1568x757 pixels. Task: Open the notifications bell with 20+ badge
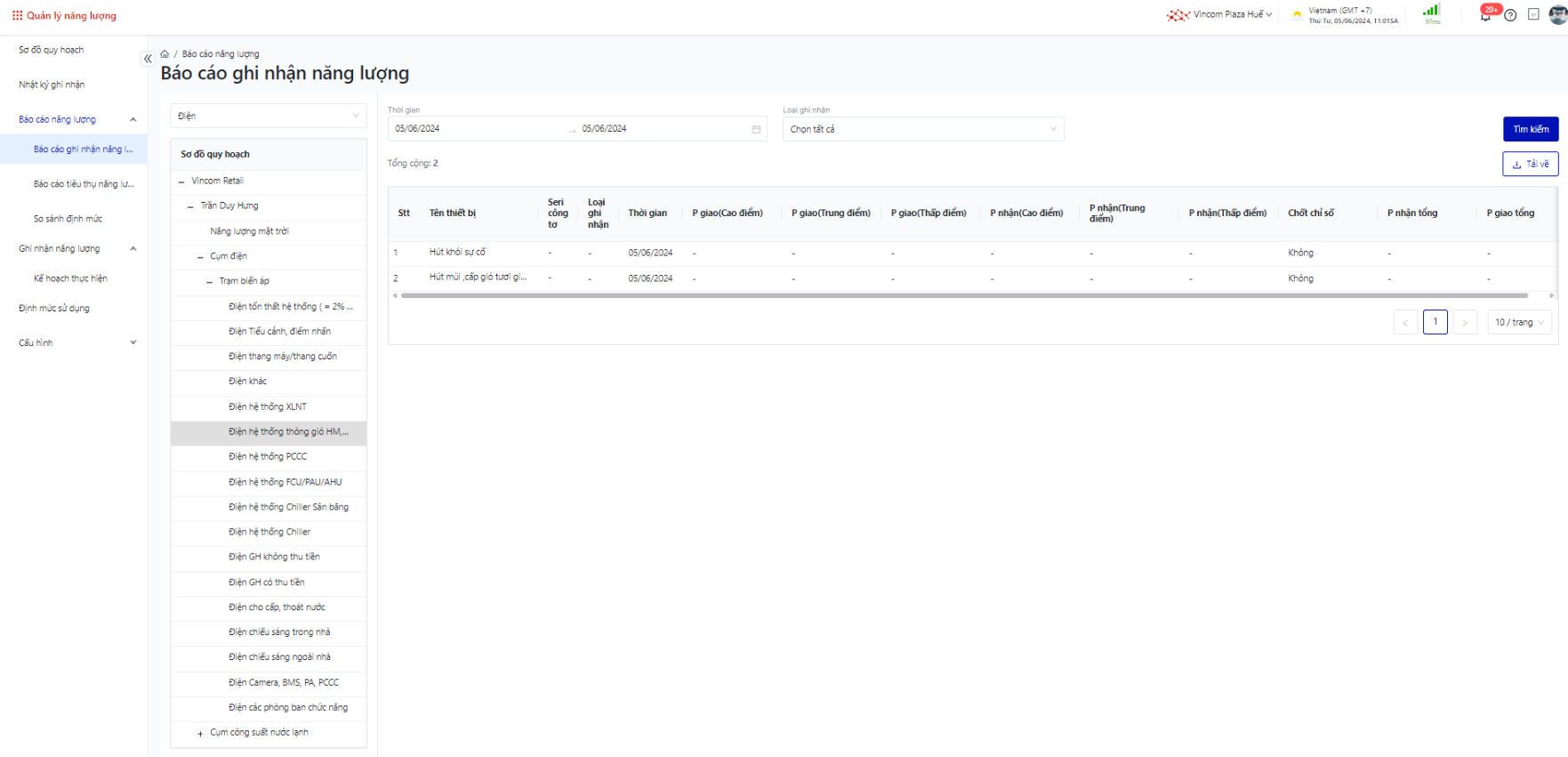1485,15
